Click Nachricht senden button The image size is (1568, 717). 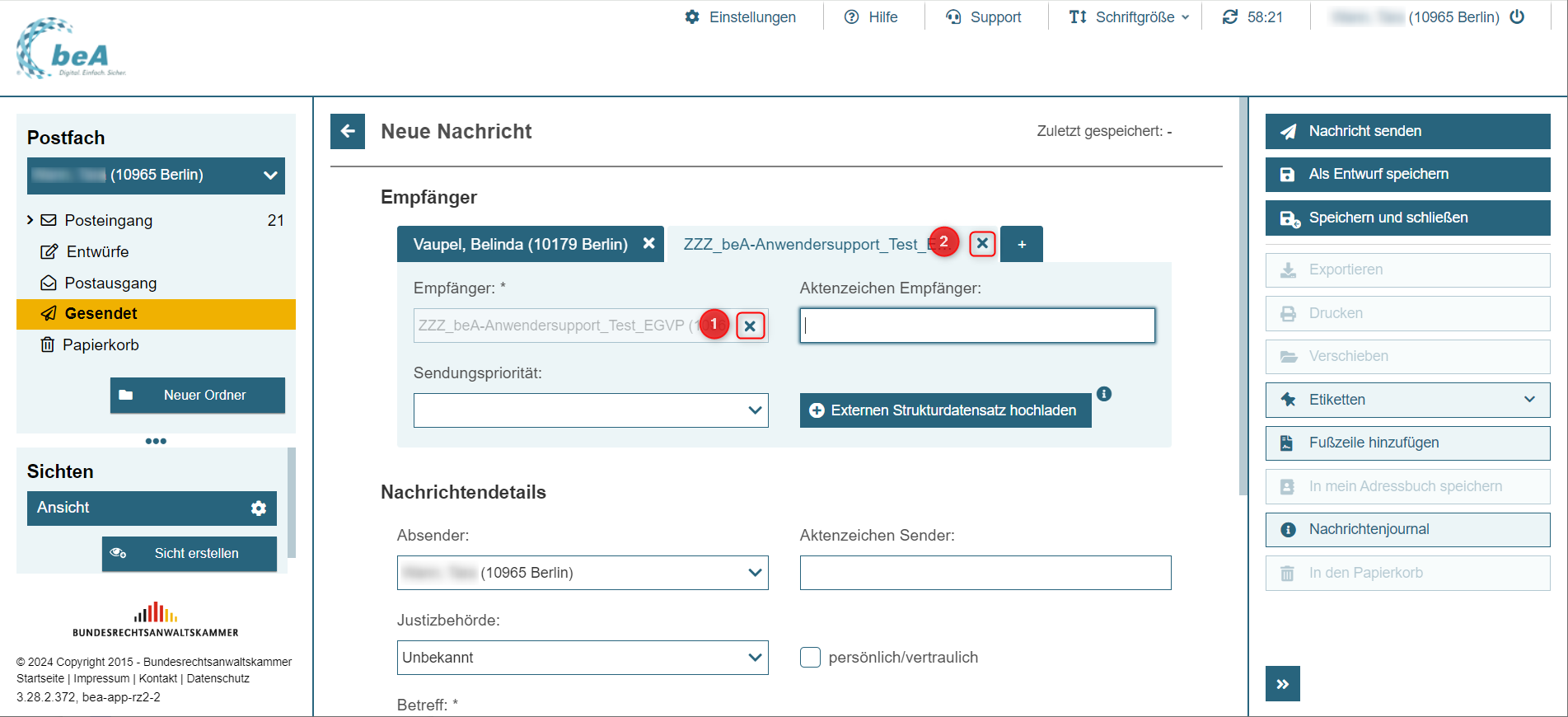(1407, 131)
